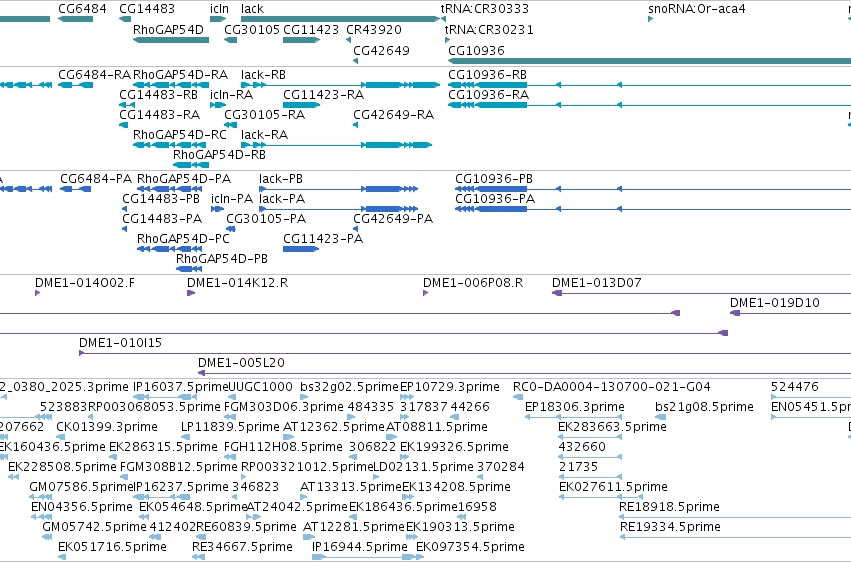Click transcript CG42649-RA
The image size is (851, 562).
[x=393, y=115]
